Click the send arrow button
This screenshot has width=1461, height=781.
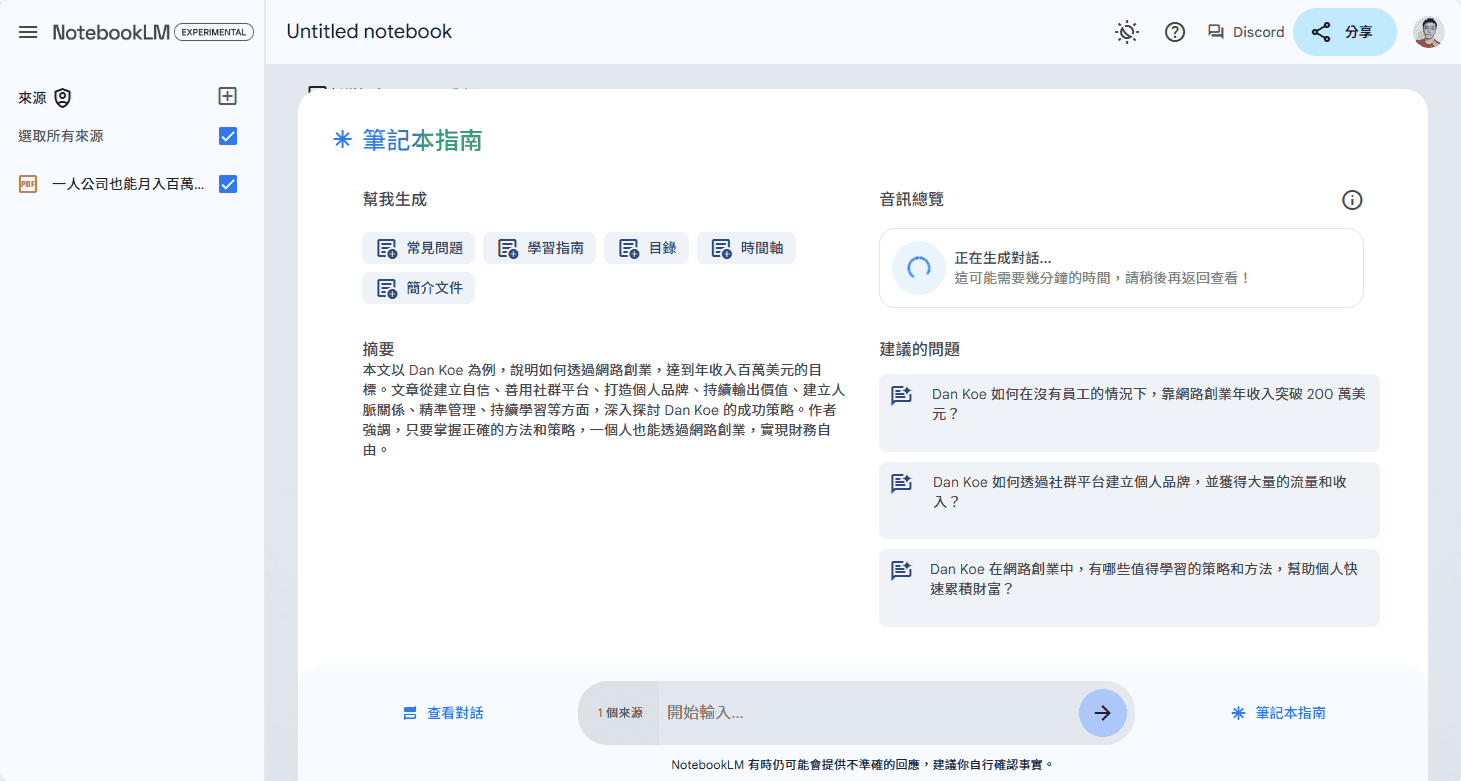(x=1102, y=713)
